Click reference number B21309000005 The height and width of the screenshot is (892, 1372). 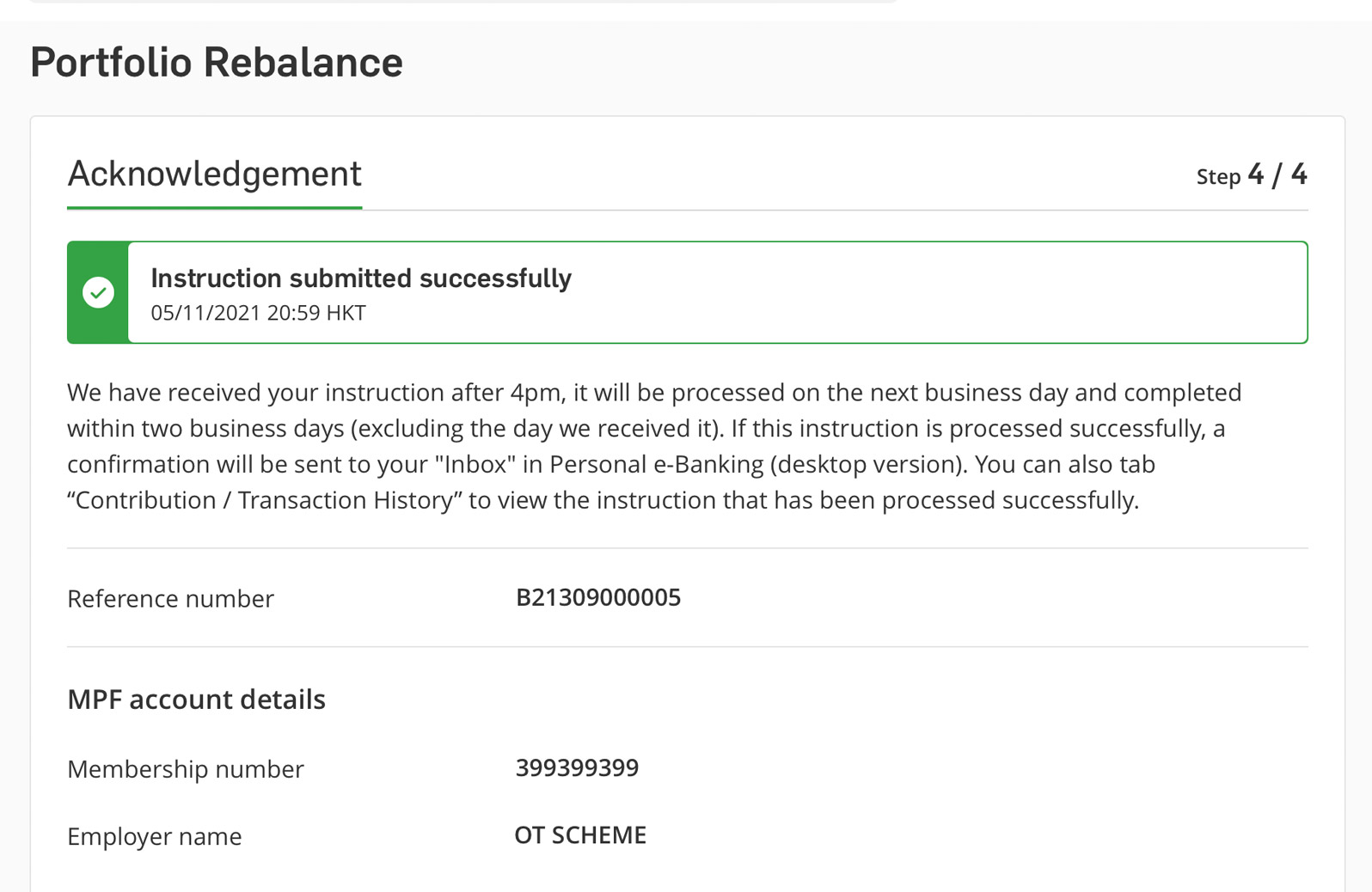pyautogui.click(x=598, y=597)
